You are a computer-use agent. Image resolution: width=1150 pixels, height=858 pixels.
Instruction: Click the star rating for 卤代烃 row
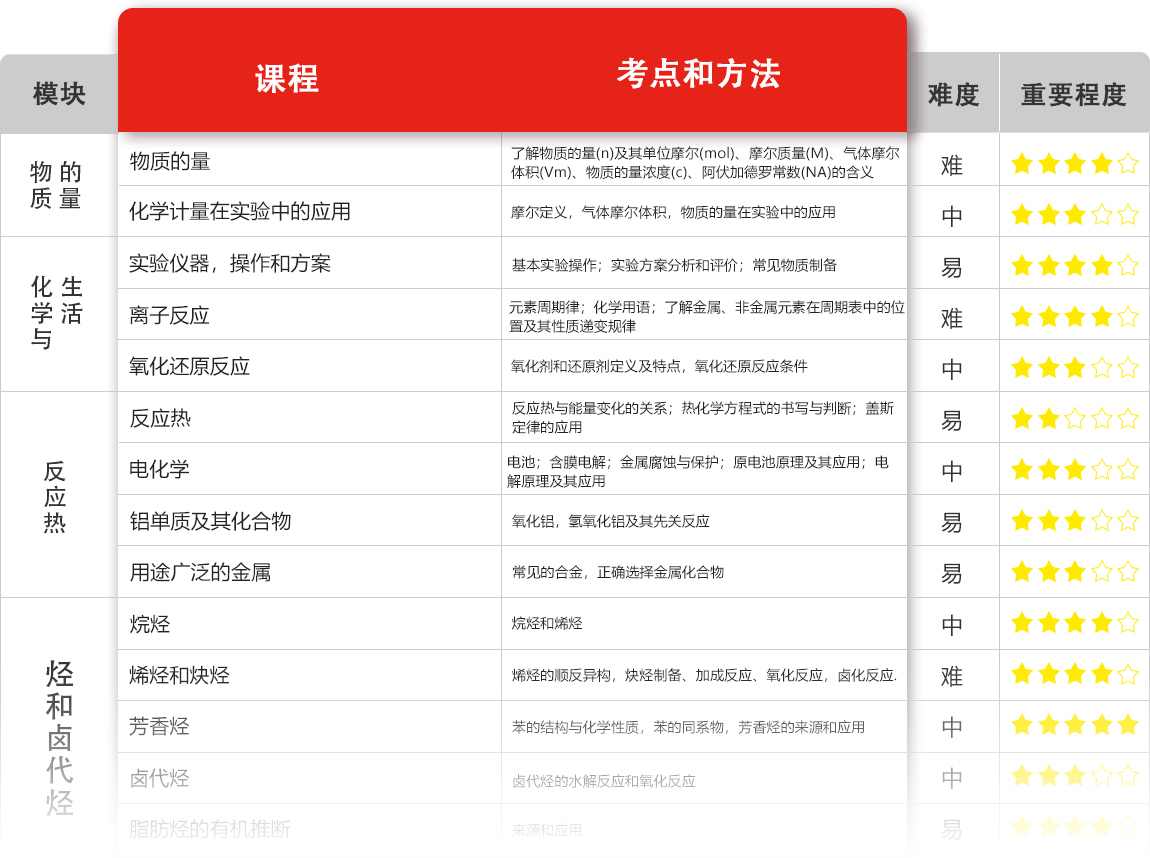tap(1074, 775)
